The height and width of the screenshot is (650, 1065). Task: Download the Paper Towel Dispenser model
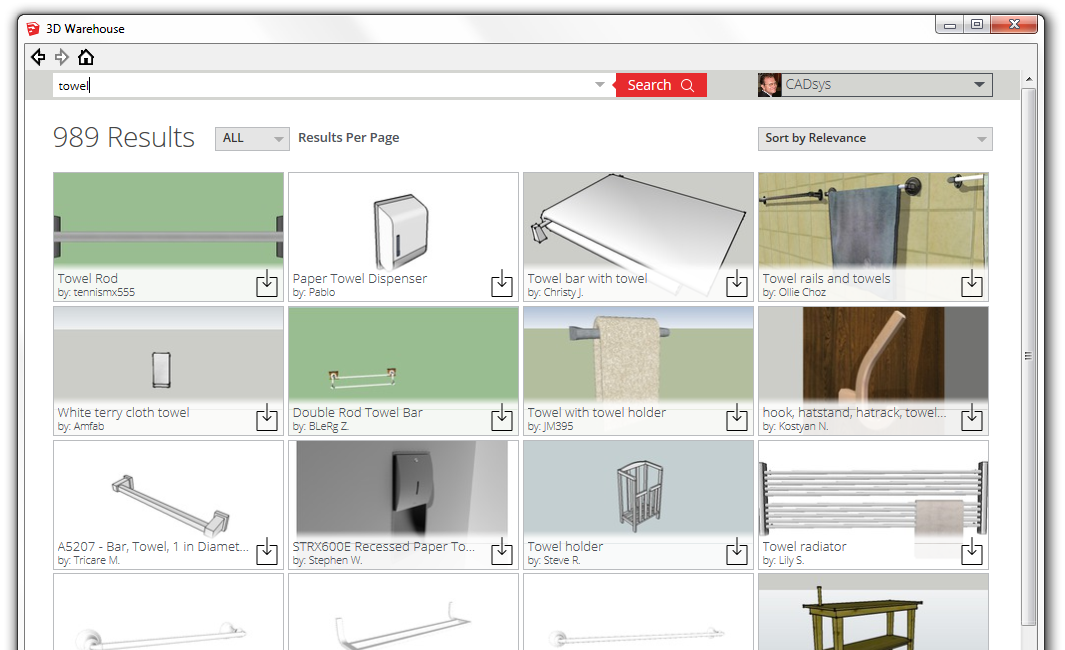(502, 283)
